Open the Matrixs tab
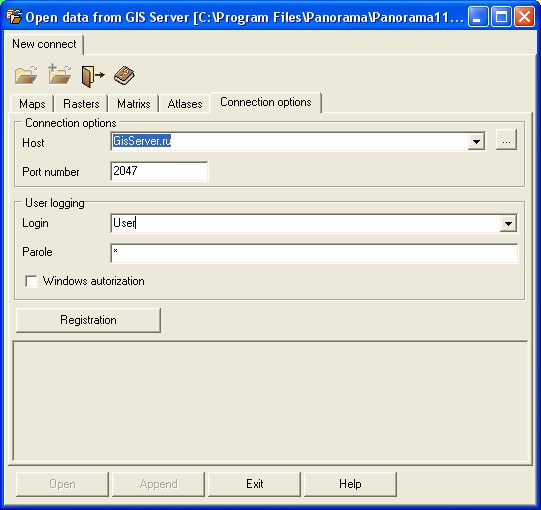The height and width of the screenshot is (510, 541). [x=134, y=104]
